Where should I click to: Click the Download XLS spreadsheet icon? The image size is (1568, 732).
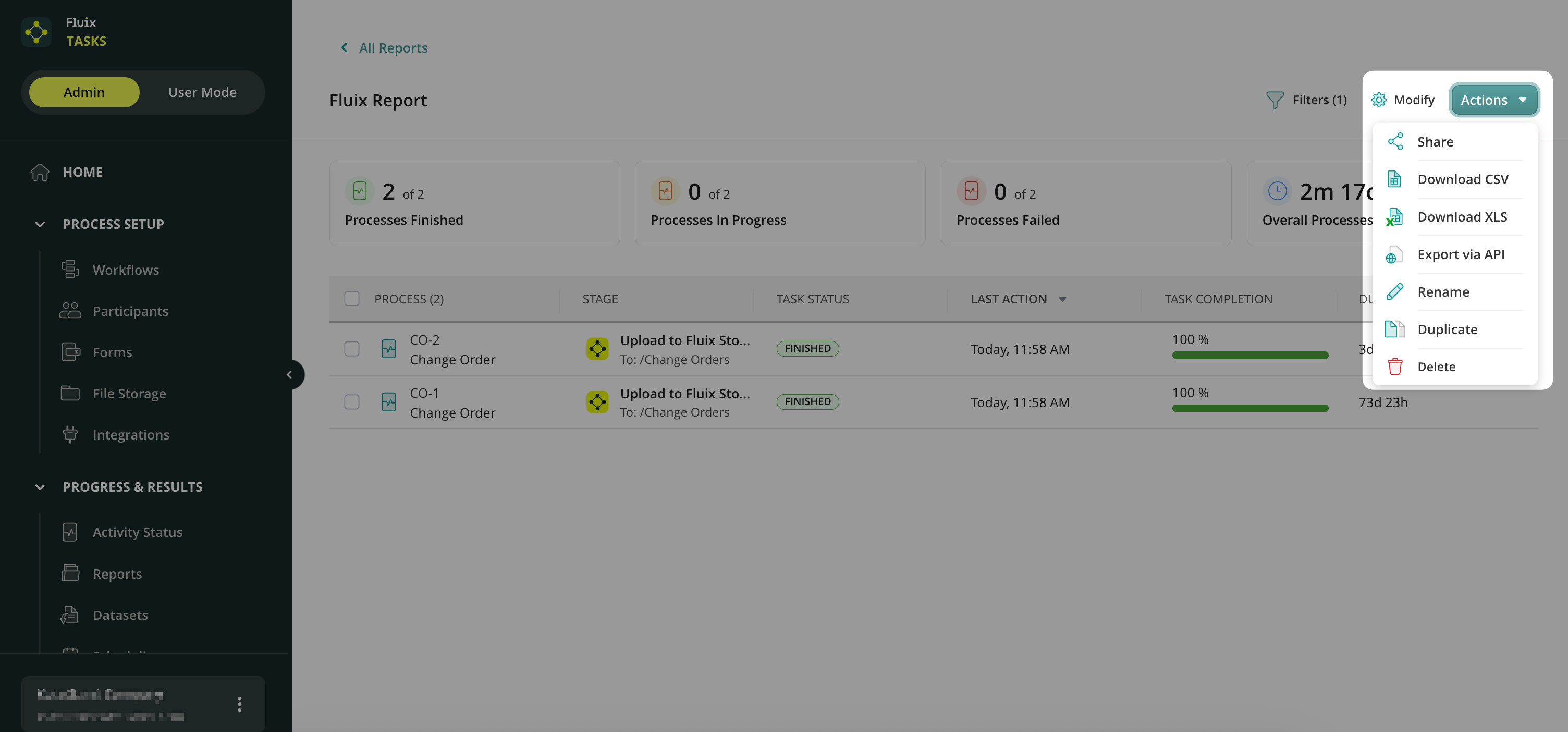tap(1394, 217)
